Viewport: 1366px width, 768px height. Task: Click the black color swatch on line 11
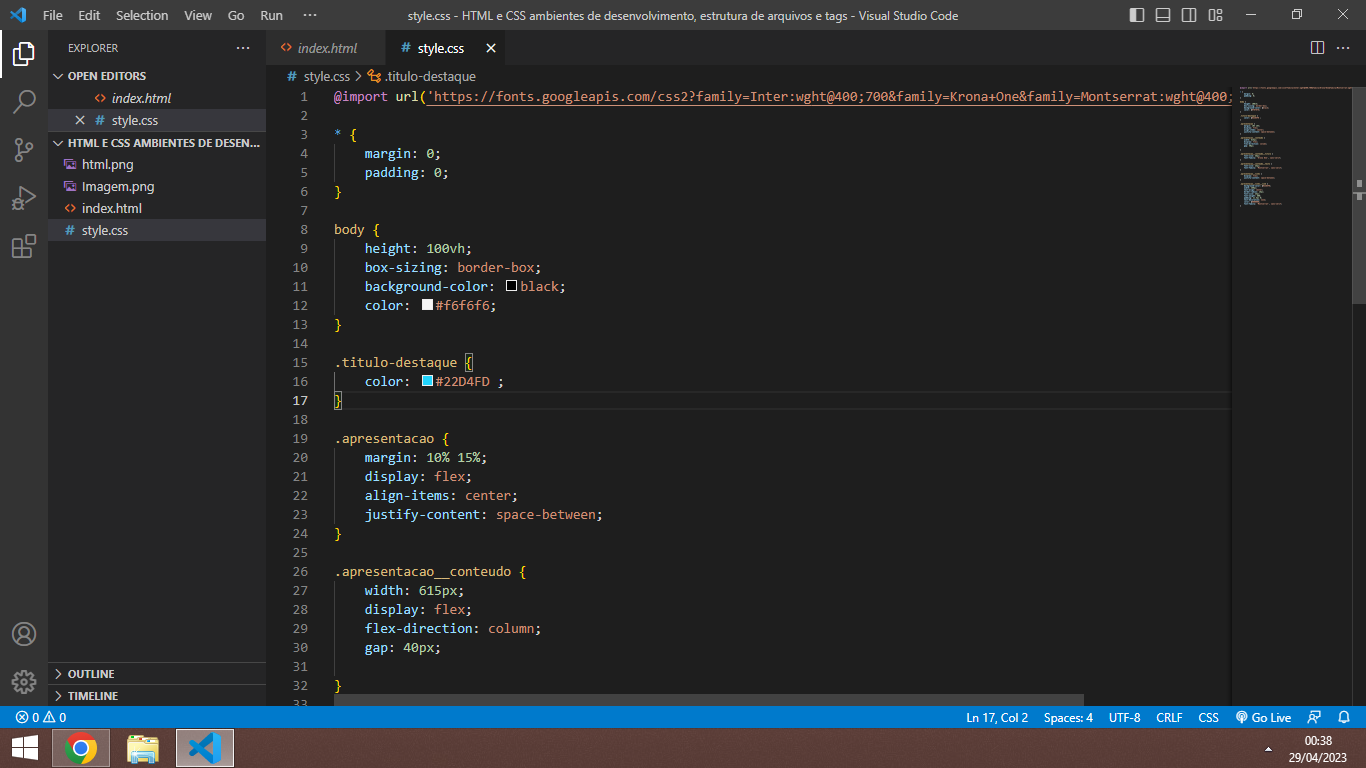click(511, 286)
